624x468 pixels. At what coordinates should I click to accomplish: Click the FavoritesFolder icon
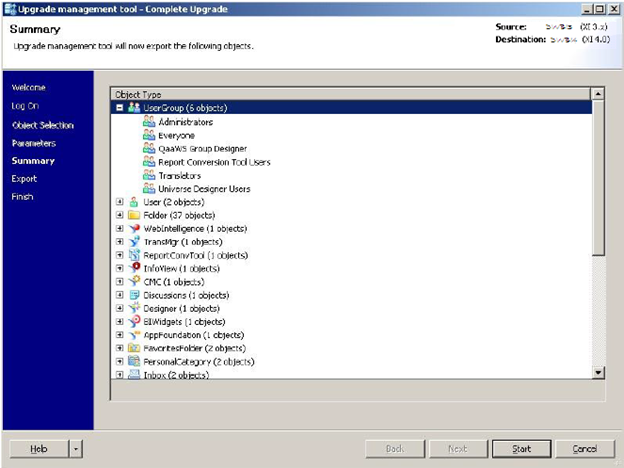pos(134,349)
